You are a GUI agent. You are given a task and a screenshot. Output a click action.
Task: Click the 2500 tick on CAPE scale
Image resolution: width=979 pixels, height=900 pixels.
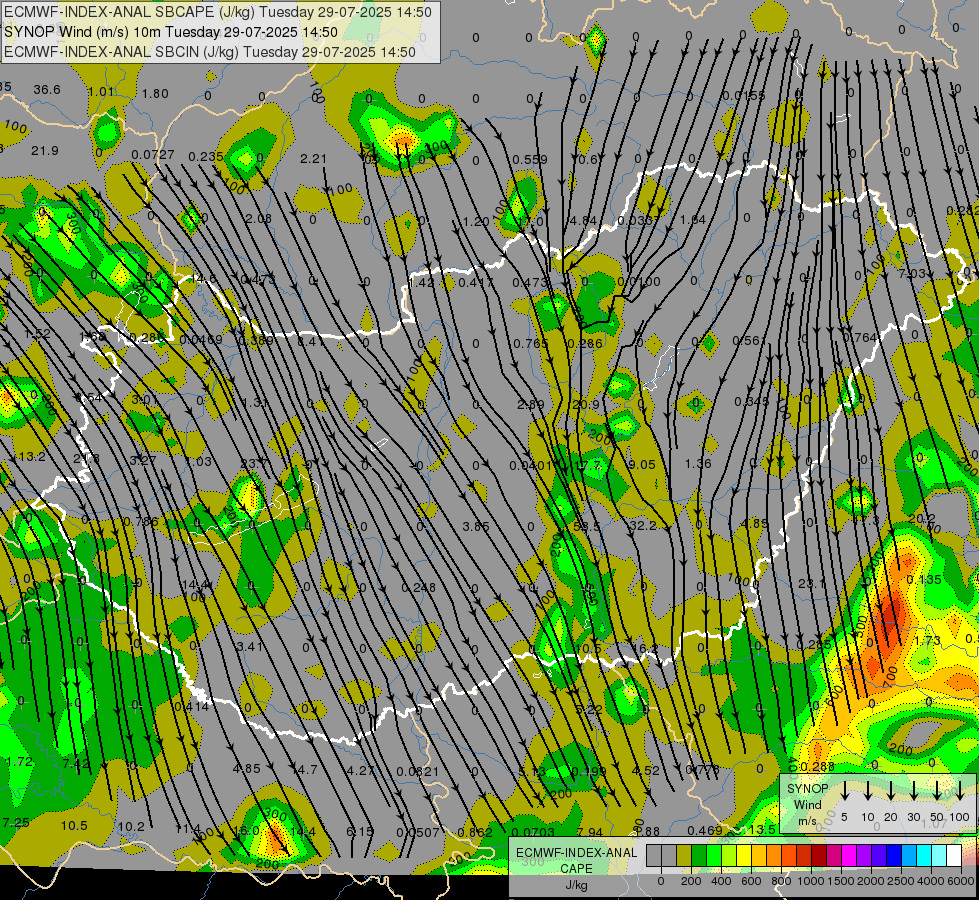[901, 881]
